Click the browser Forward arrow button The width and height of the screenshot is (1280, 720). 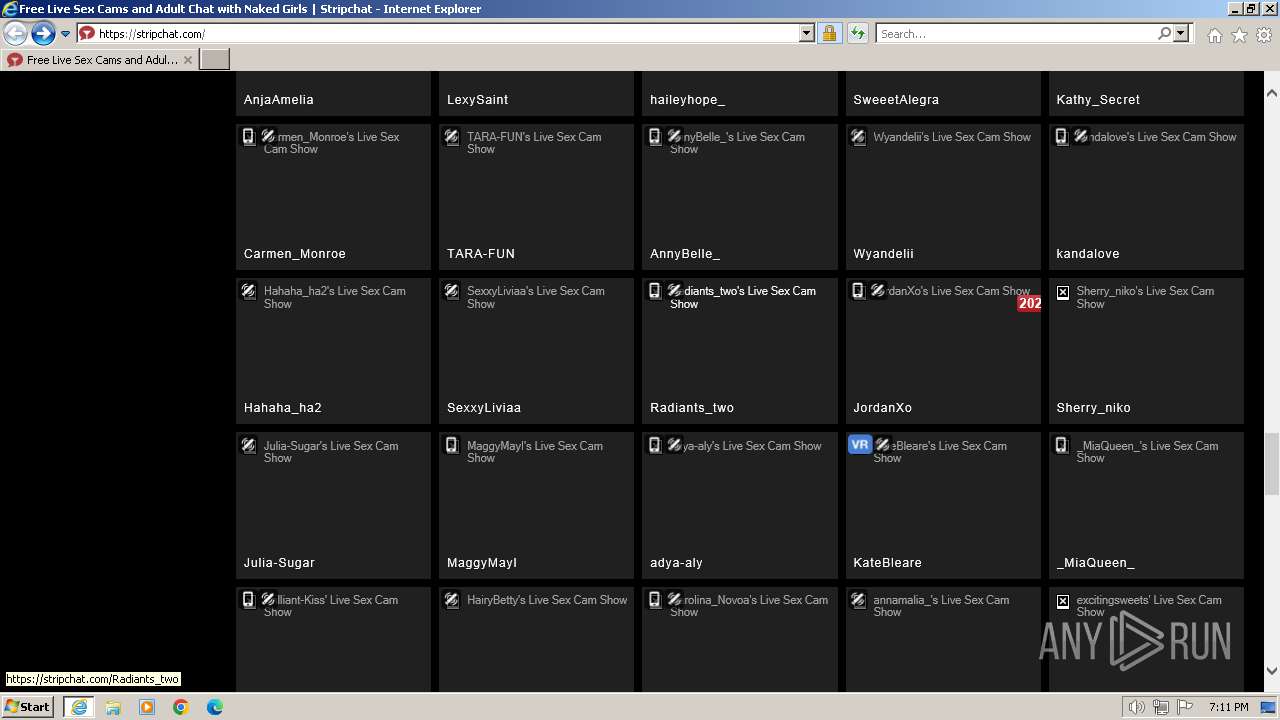[43, 34]
